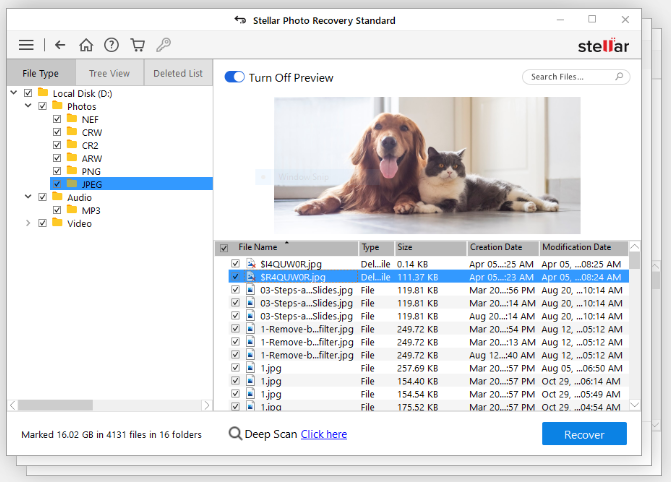The image size is (671, 482).
Task: Click deleted file icon of $I4QUW0R.jpg
Action: click(251, 264)
